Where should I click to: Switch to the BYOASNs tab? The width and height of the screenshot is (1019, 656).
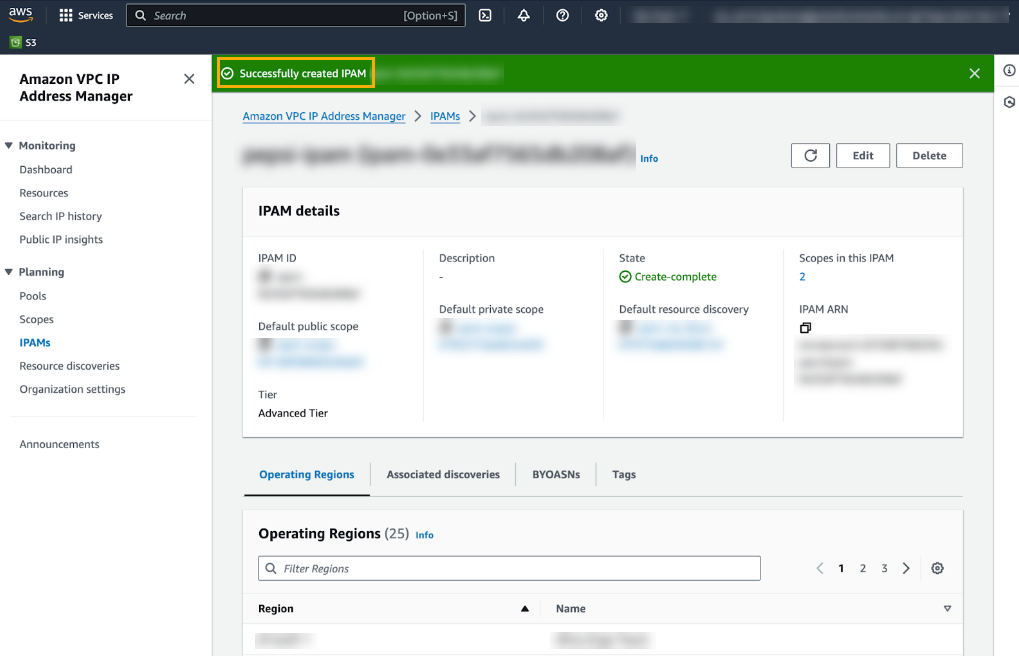point(555,475)
